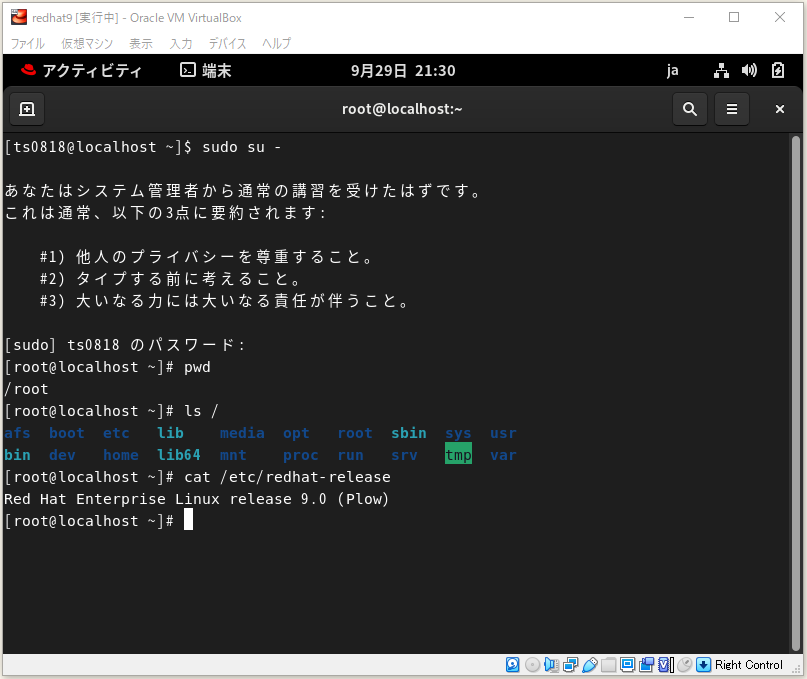Open the shared folders status icon
This screenshot has width=807, height=679.
point(608,665)
